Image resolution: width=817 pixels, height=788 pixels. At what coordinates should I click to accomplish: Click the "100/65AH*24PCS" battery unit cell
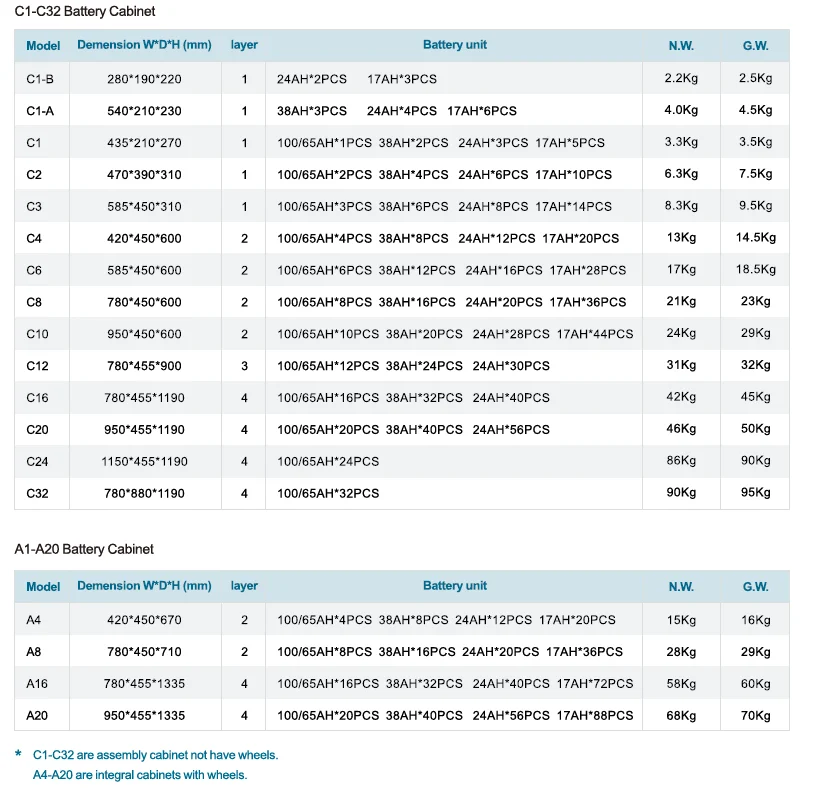pos(328,461)
